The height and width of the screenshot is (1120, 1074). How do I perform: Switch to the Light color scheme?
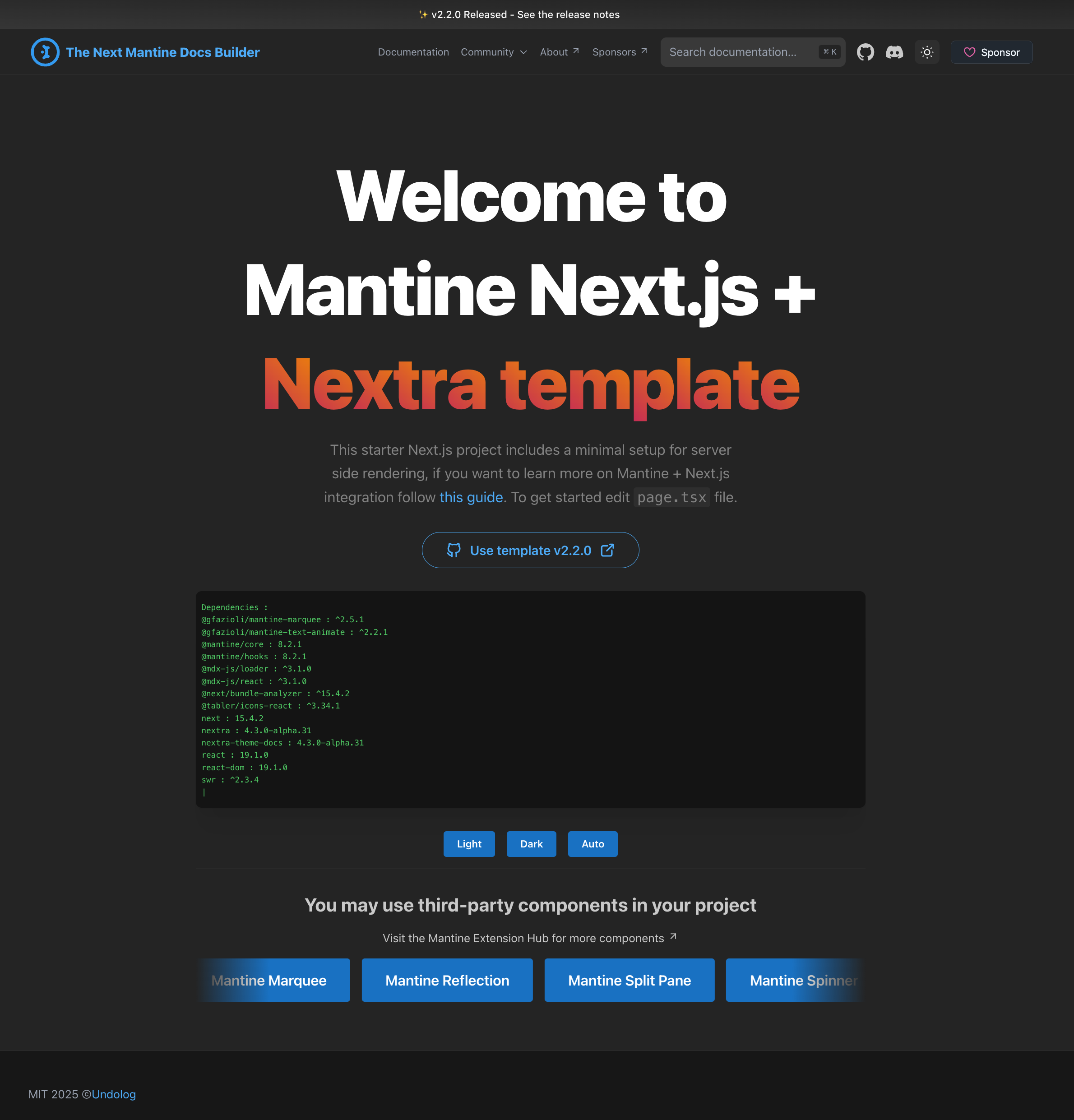469,843
